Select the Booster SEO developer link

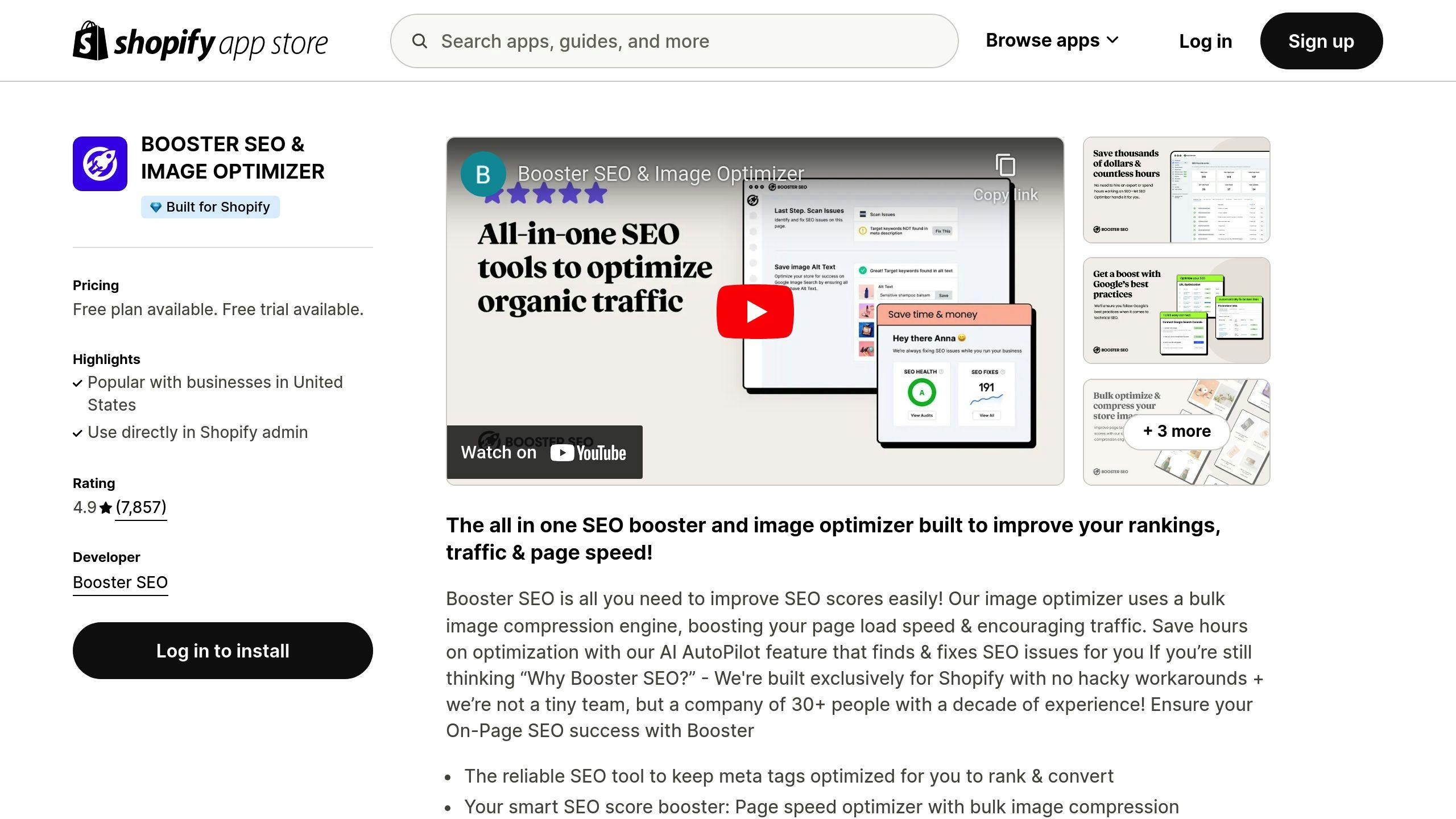120,582
